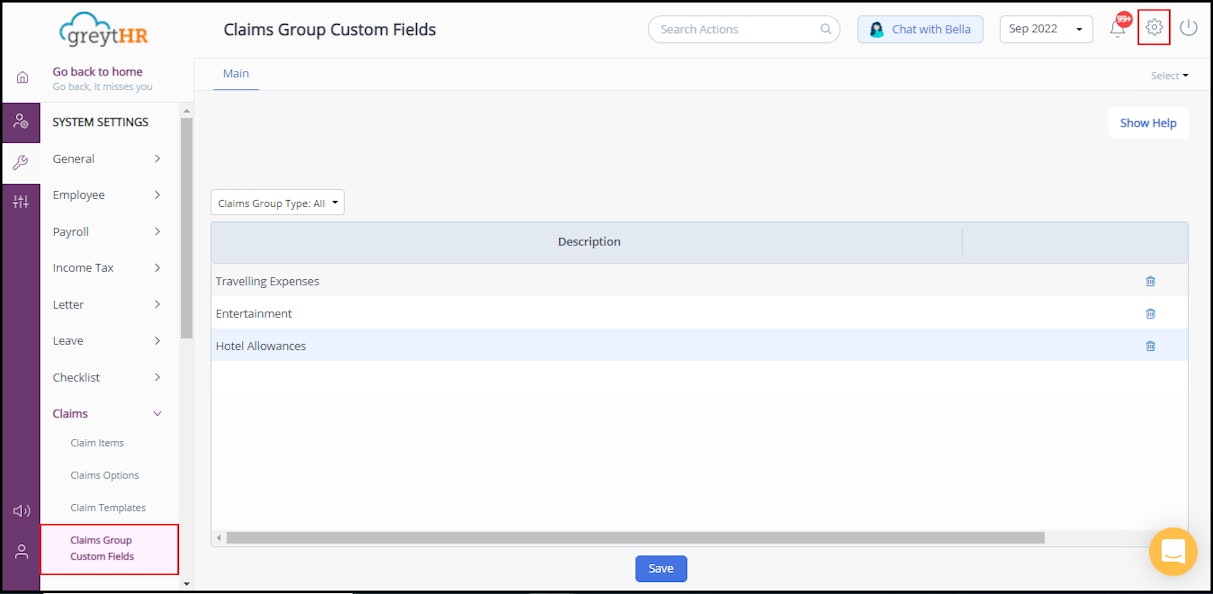
Task: Switch to the Main tab
Action: pyautogui.click(x=236, y=74)
